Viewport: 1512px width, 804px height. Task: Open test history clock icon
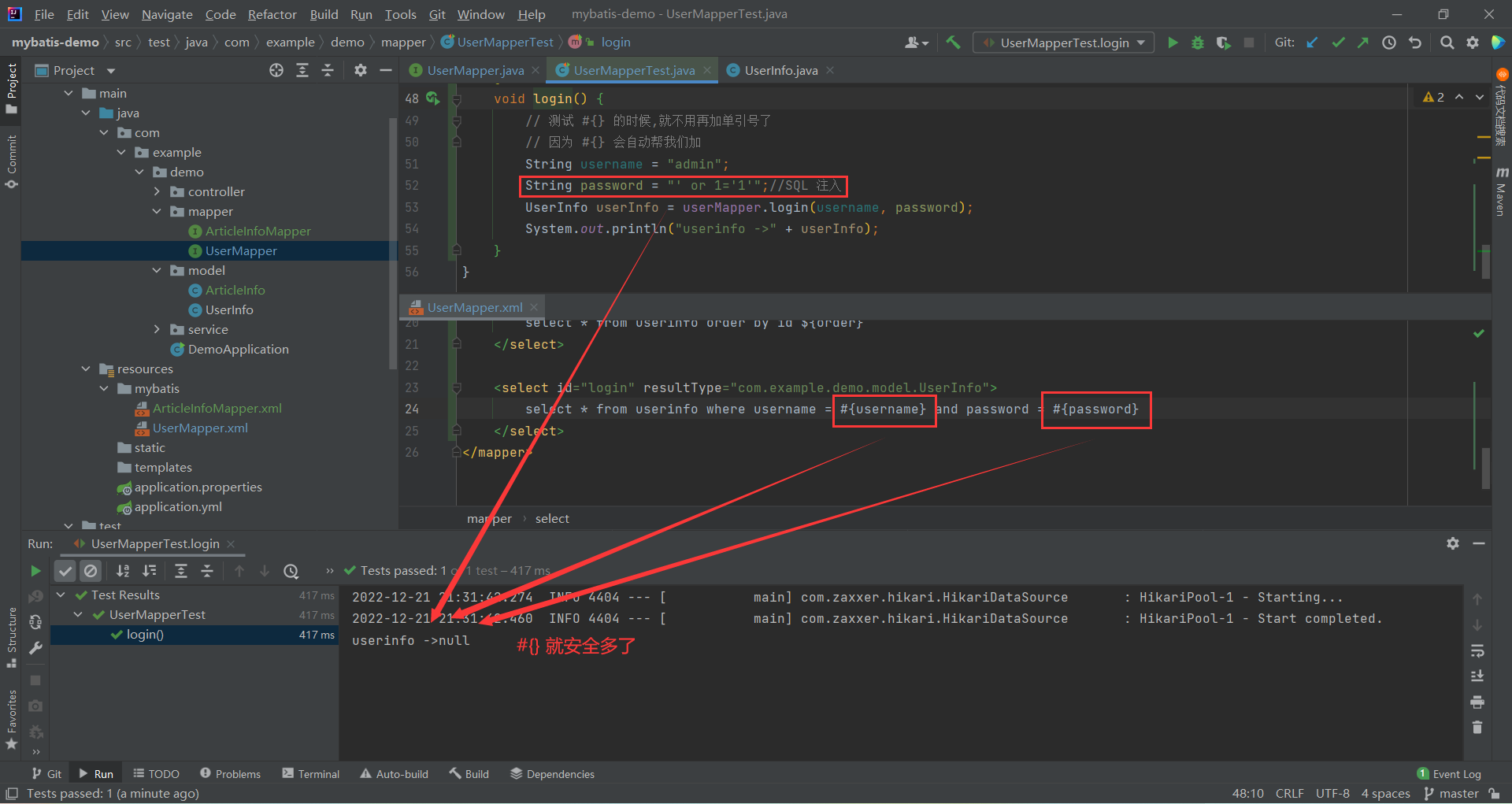pos(291,571)
